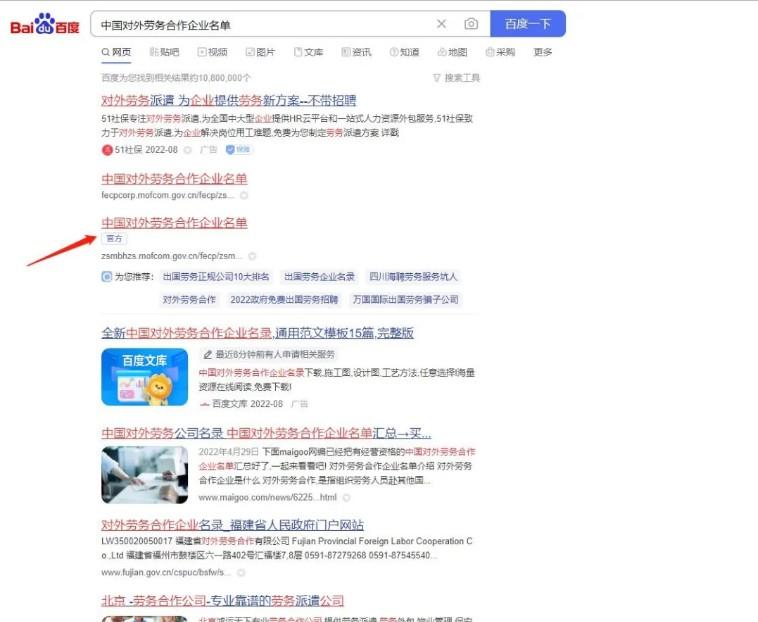The image size is (758, 622).
Task: Click icon next to fujian.gov.cn URL
Action: (x=241, y=573)
